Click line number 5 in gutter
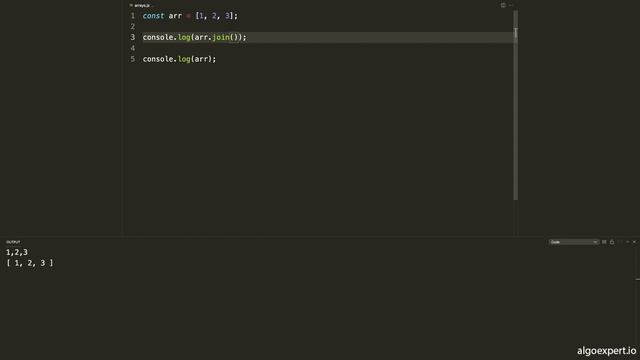Viewport: 640px width, 360px height. [133, 59]
